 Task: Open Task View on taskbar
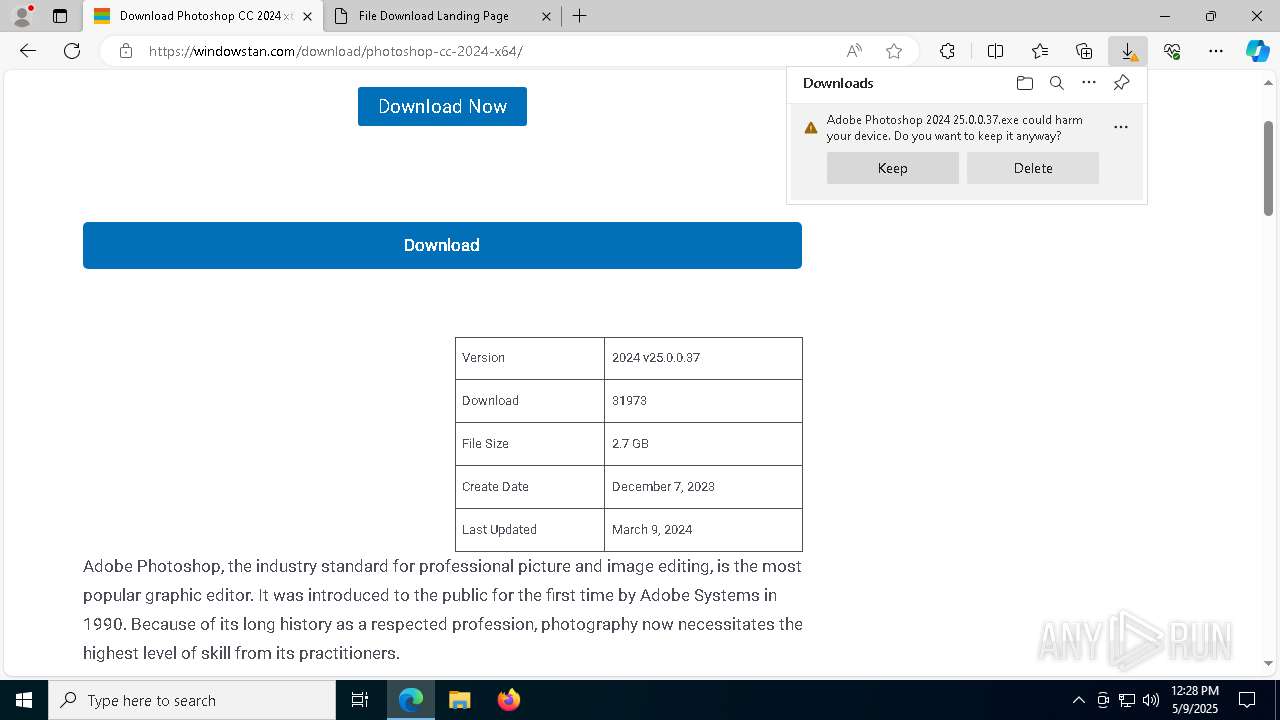pos(360,700)
